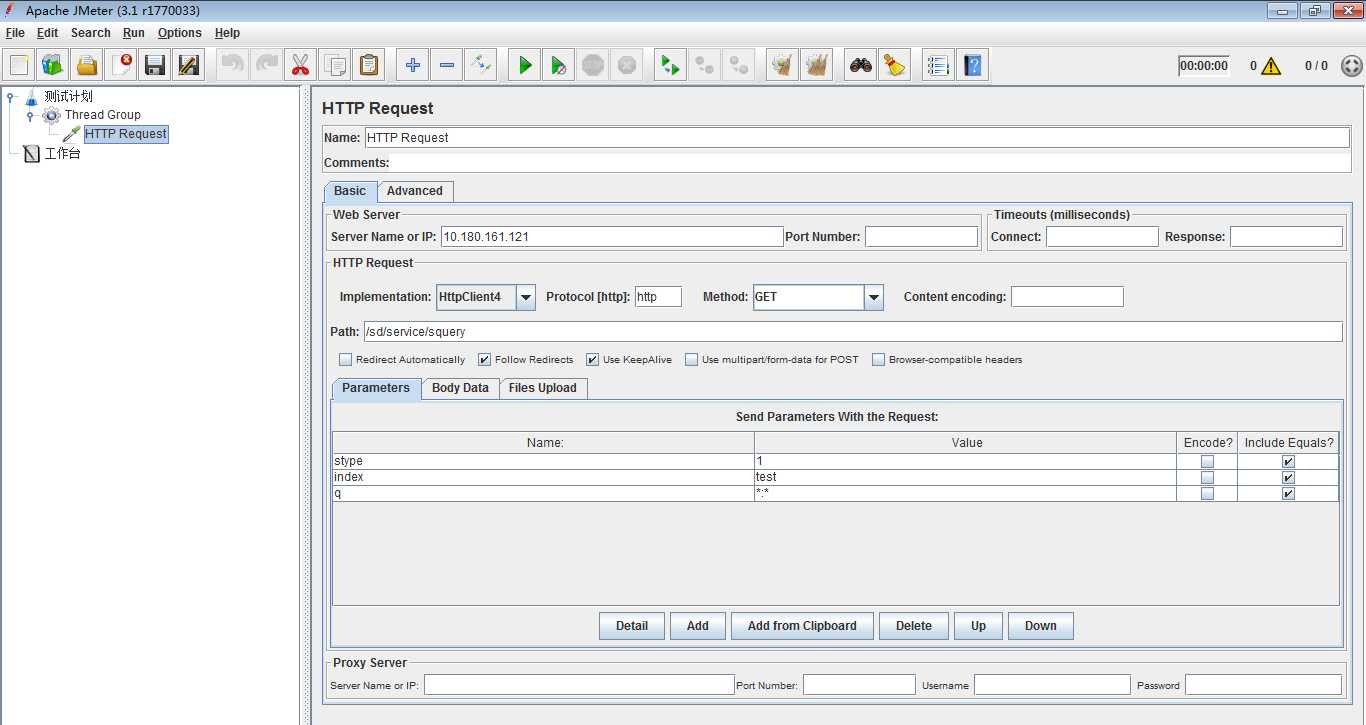Open the Function Helper dialog icon
1366x725 pixels.
click(x=939, y=66)
